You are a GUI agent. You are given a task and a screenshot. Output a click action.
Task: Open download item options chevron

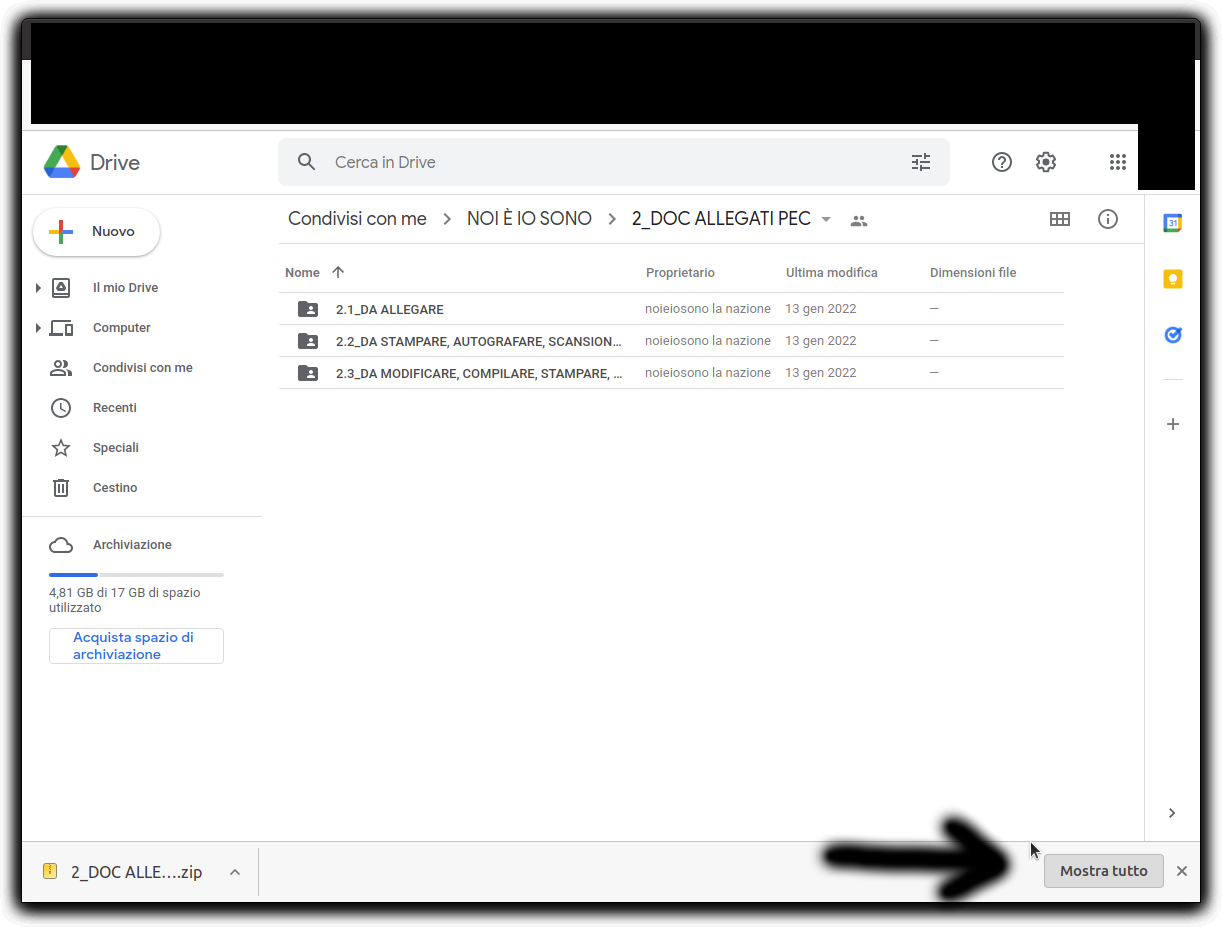[235, 872]
